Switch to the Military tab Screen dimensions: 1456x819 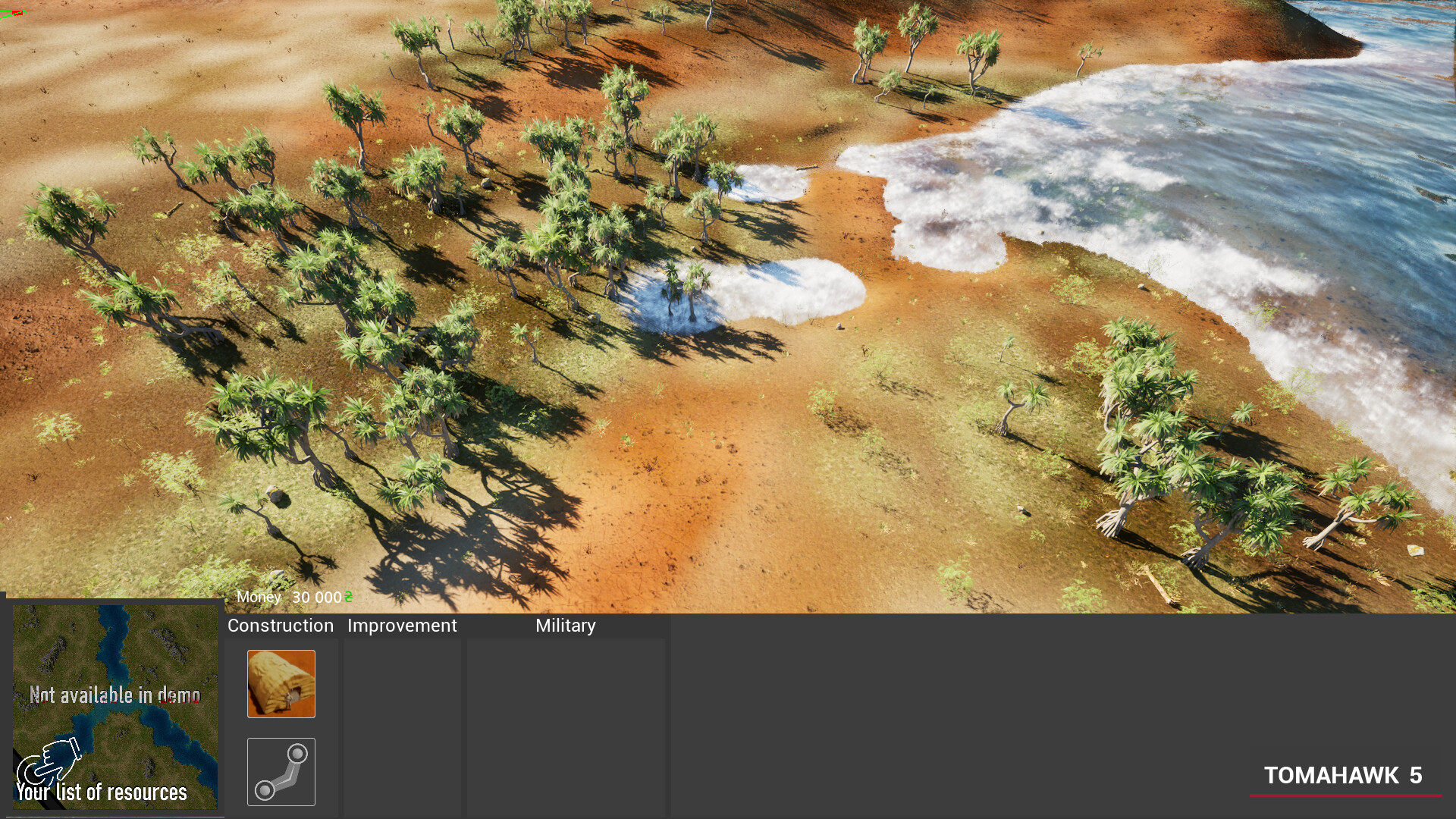point(565,626)
